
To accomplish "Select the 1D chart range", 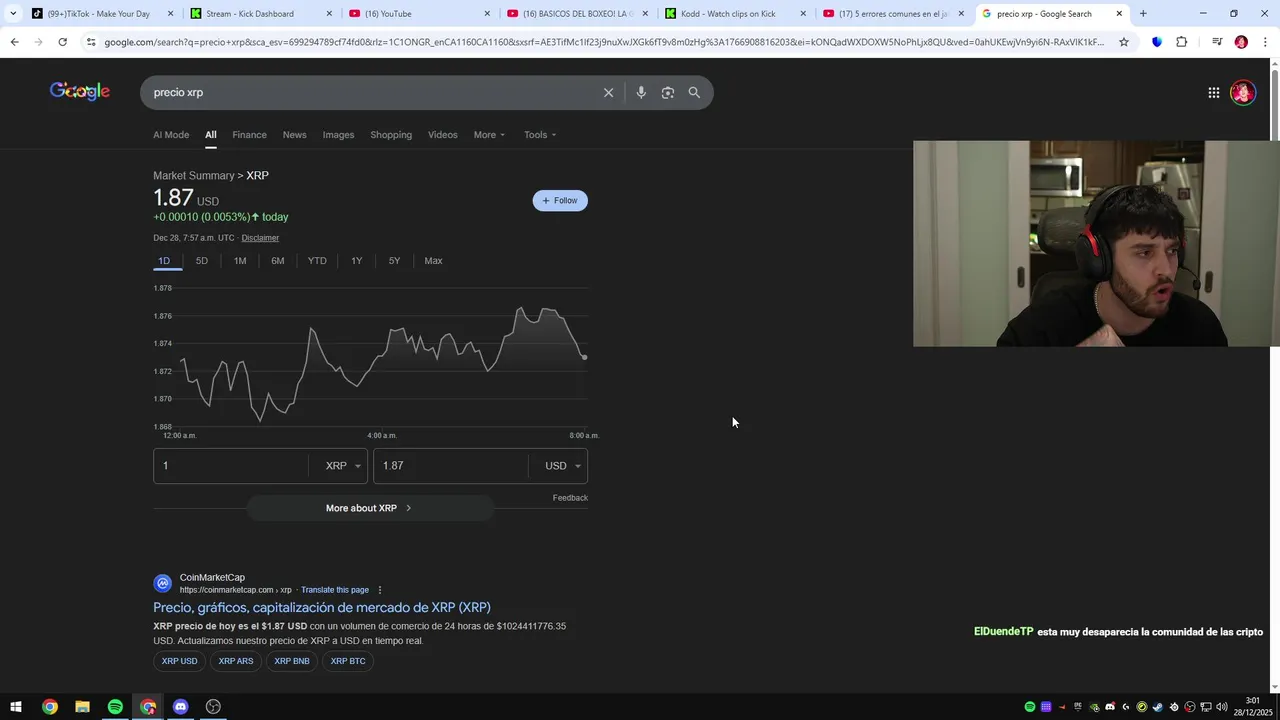I will 164,261.
